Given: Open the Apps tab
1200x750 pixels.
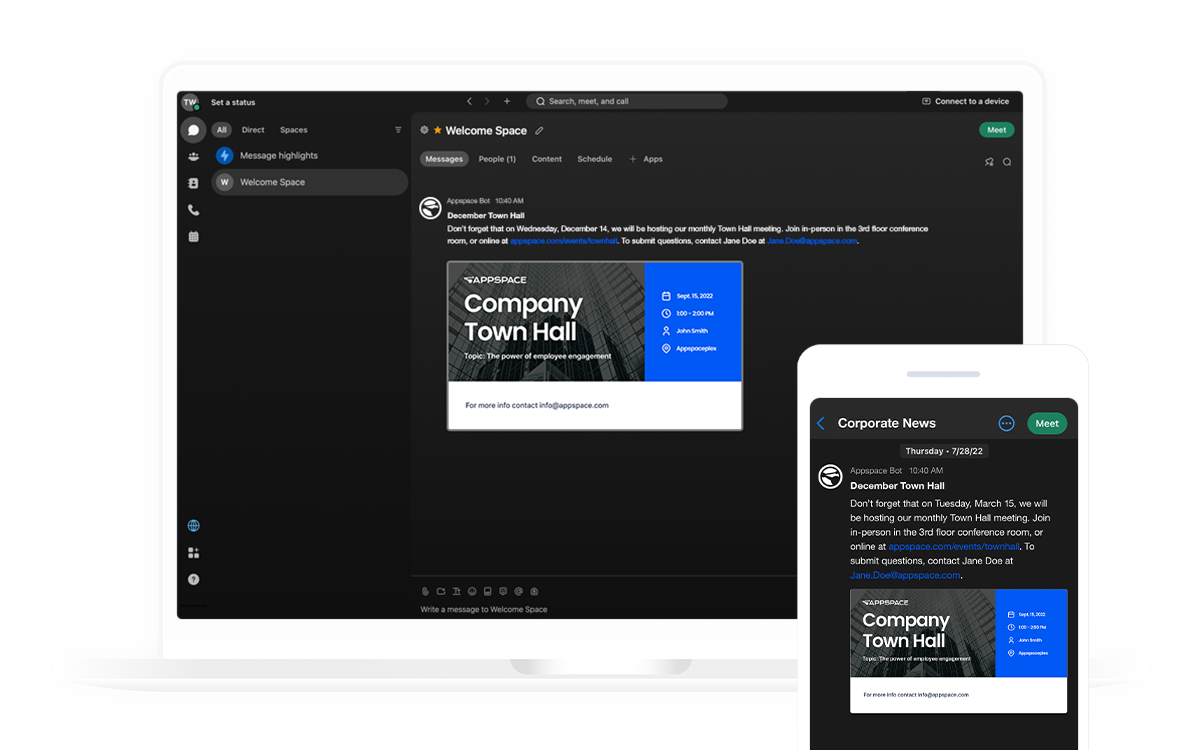Looking at the screenshot, I should point(653,159).
